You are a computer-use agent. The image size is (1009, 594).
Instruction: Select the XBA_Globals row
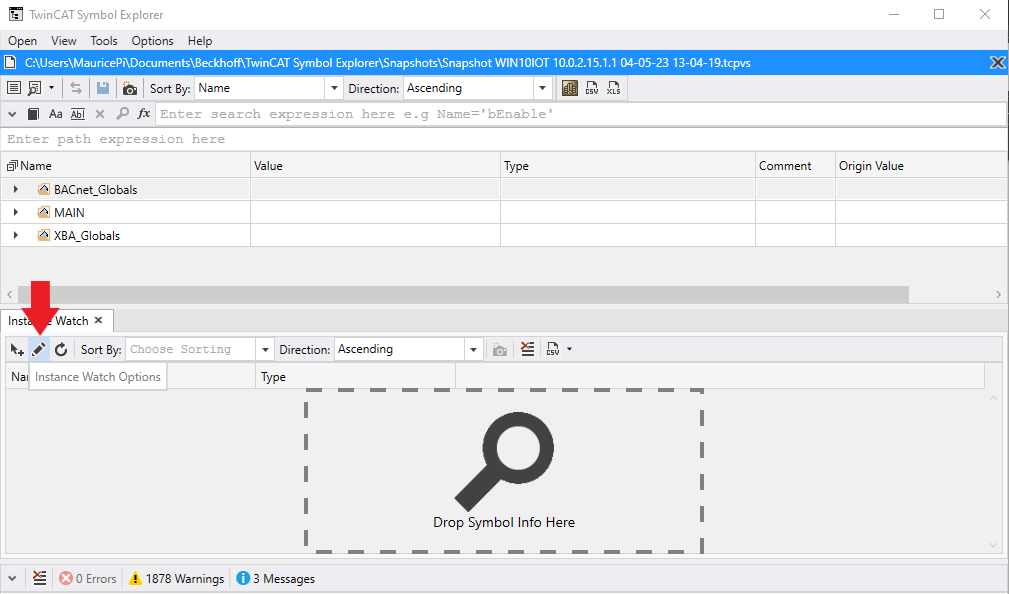(504, 236)
